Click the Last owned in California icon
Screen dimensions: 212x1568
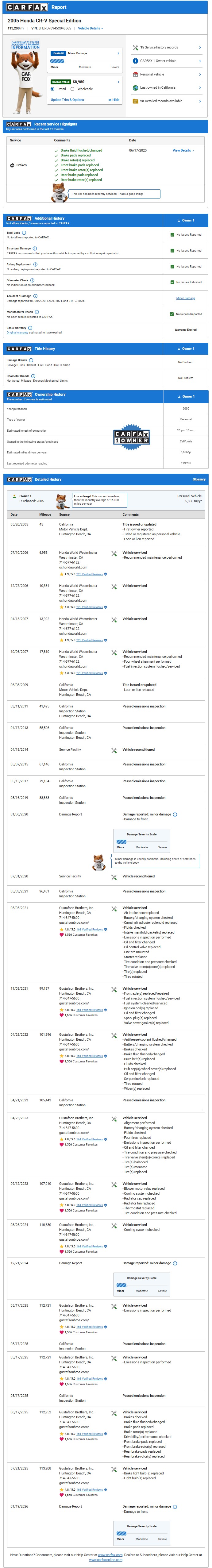click(x=135, y=88)
